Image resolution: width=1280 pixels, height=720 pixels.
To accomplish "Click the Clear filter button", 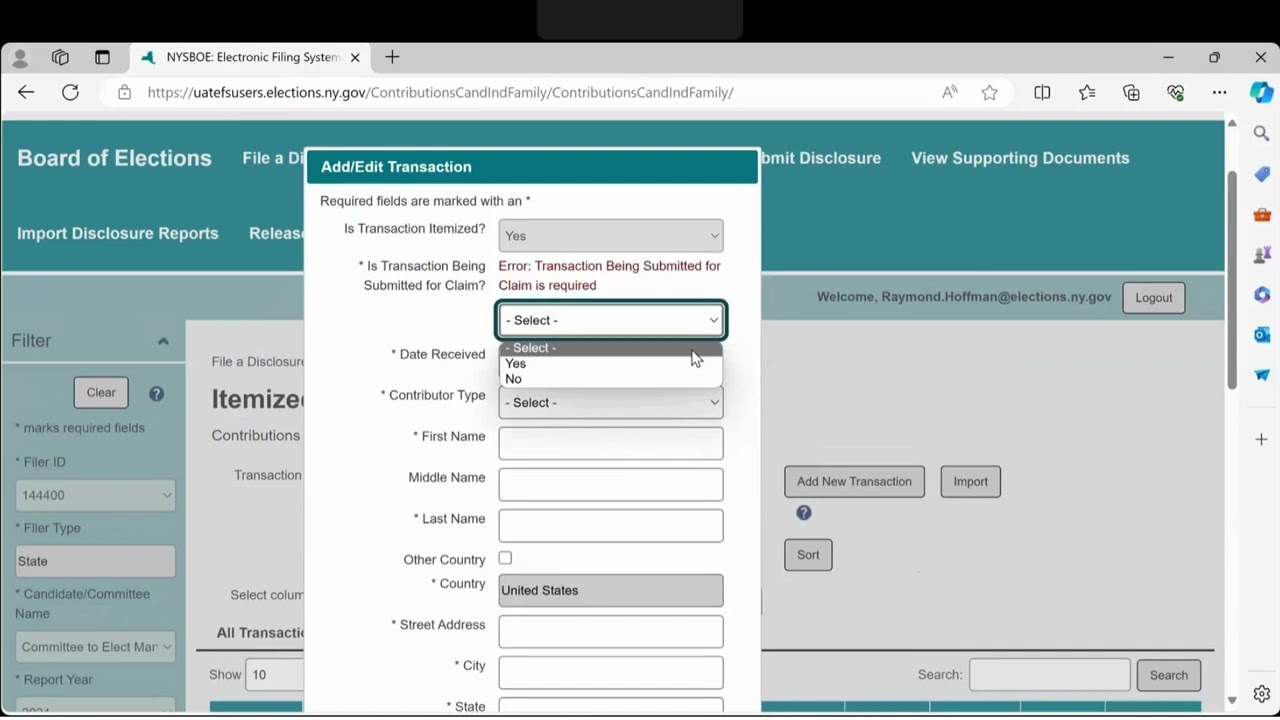I will [x=101, y=393].
